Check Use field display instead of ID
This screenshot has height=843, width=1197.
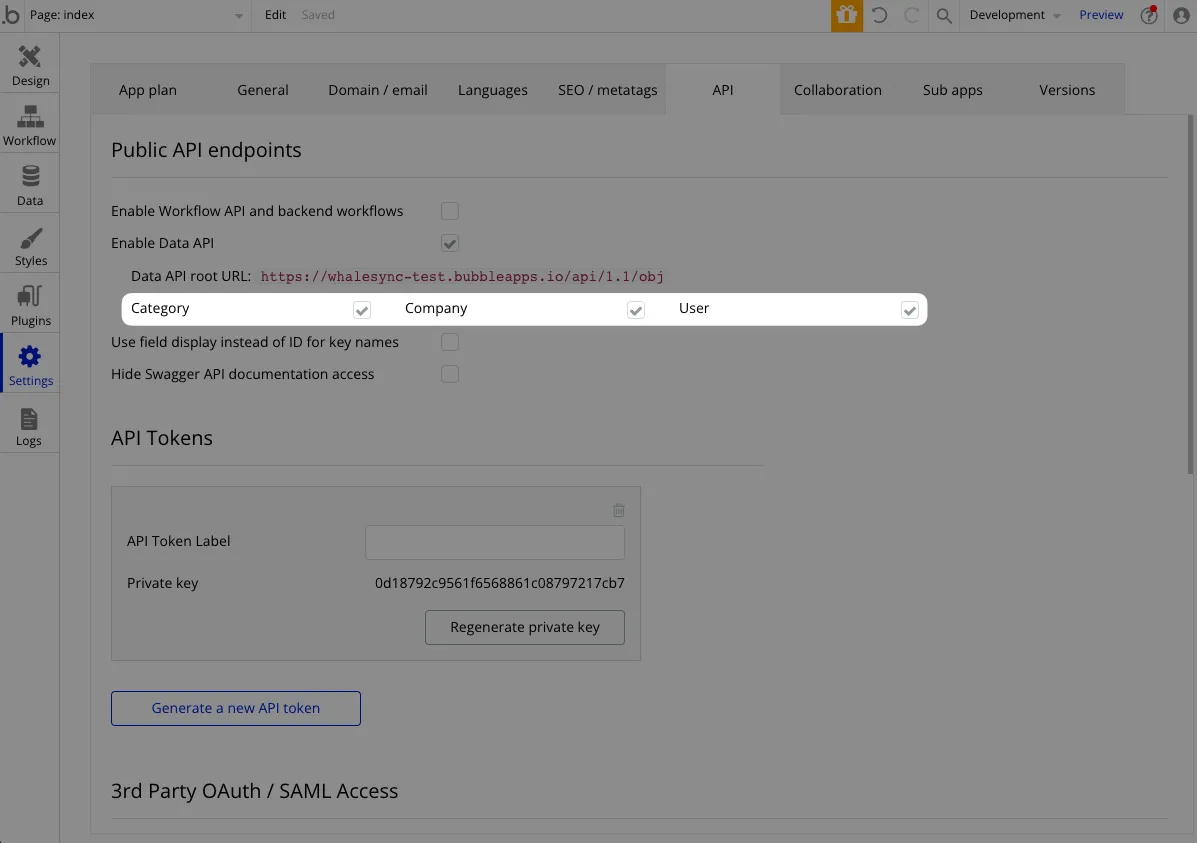pos(450,342)
